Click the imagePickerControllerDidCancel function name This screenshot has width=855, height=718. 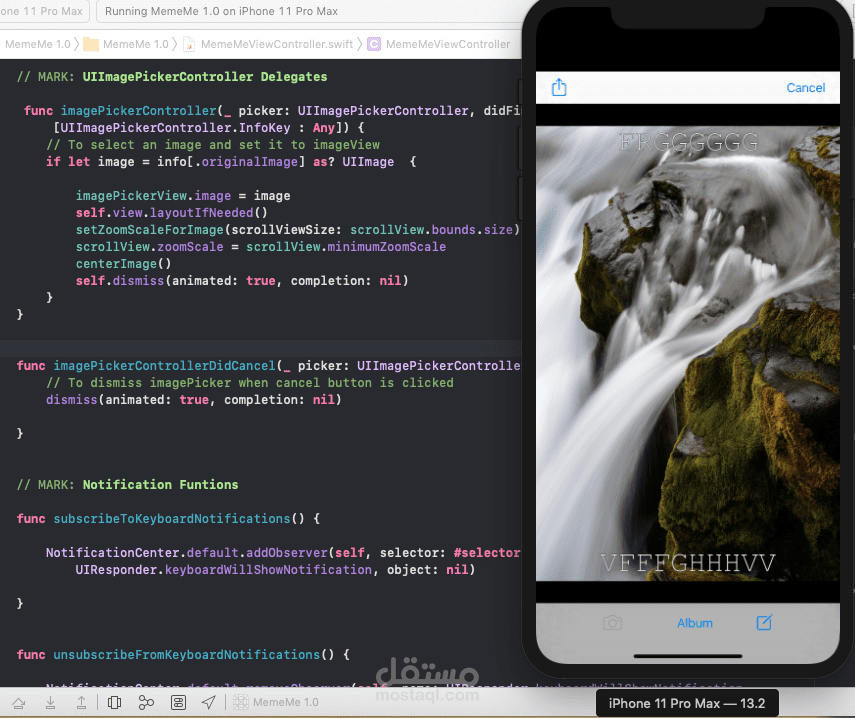(x=164, y=366)
